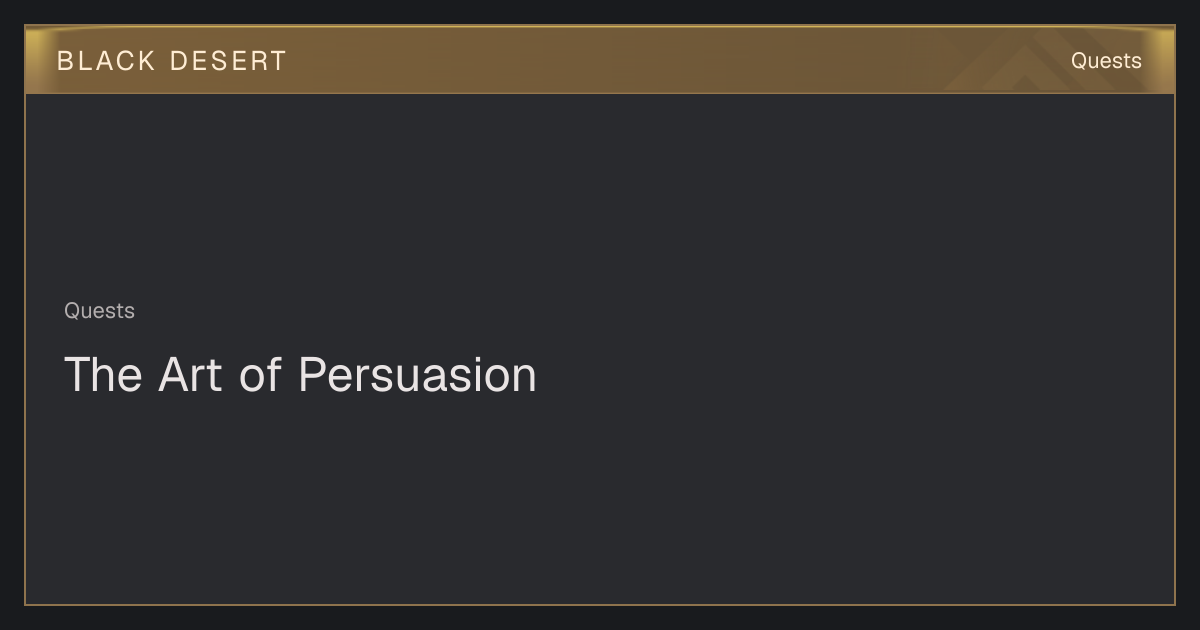Select the small gray Quests breadcrumb label

coord(99,311)
